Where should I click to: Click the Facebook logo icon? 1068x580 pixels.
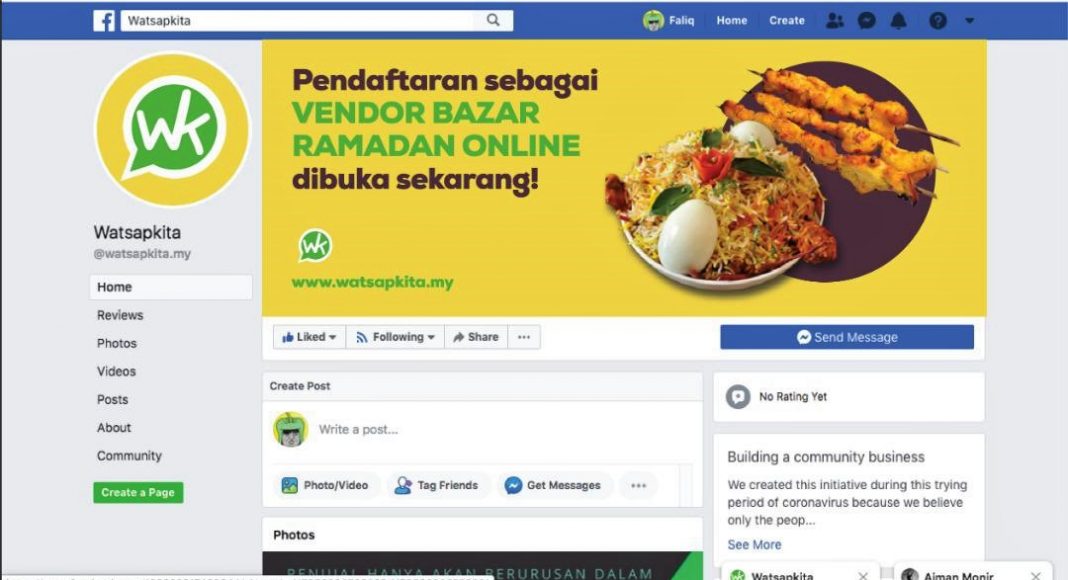tap(104, 20)
